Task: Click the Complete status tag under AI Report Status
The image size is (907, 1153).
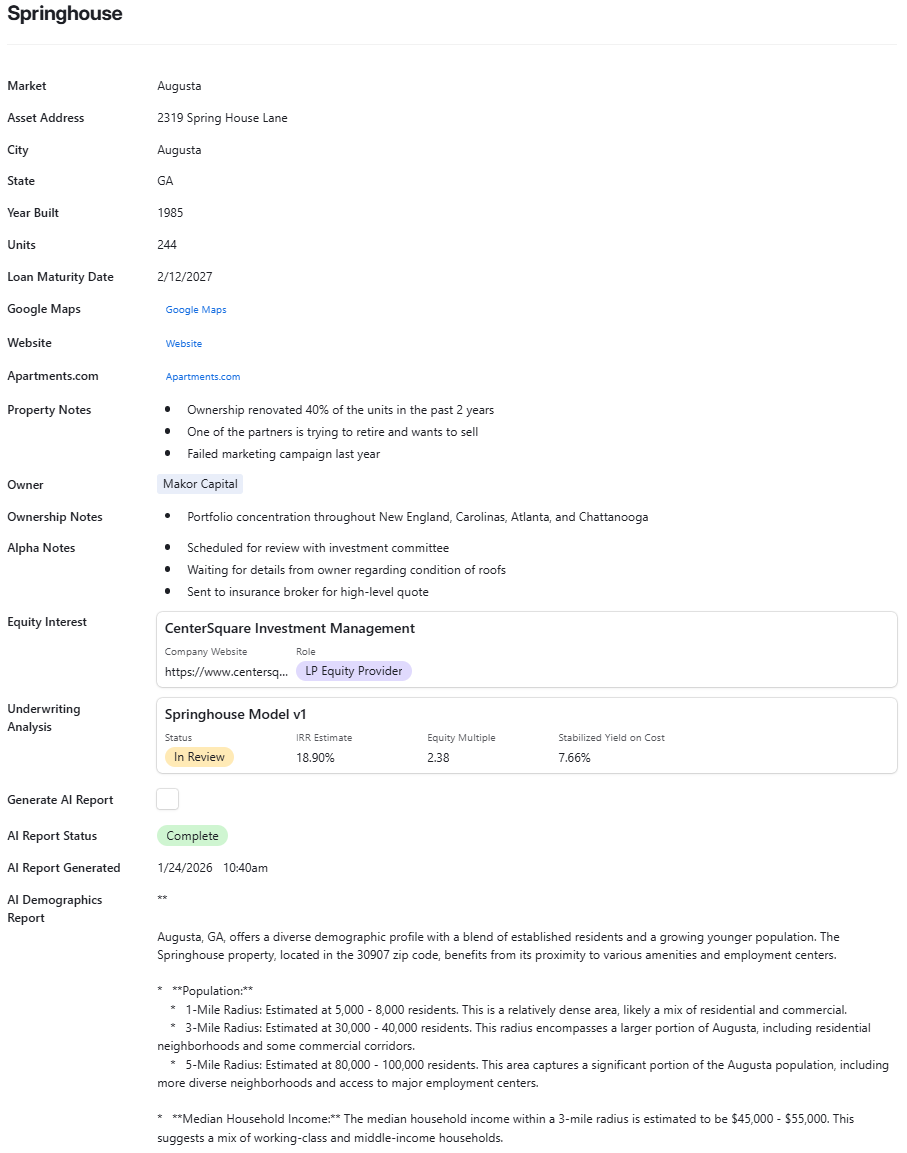Action: tap(192, 835)
